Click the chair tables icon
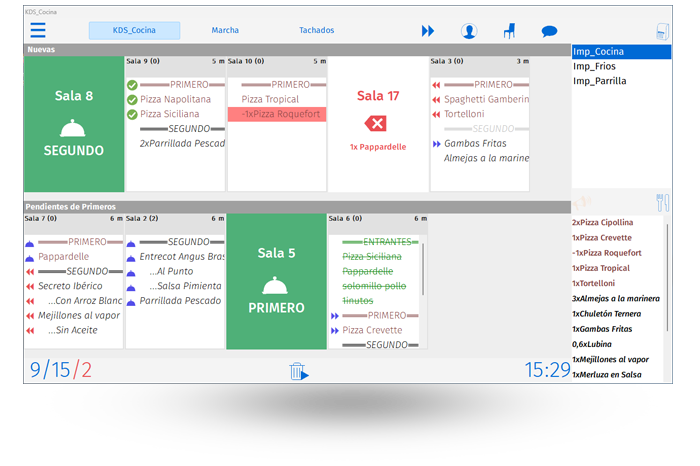 click(x=509, y=31)
